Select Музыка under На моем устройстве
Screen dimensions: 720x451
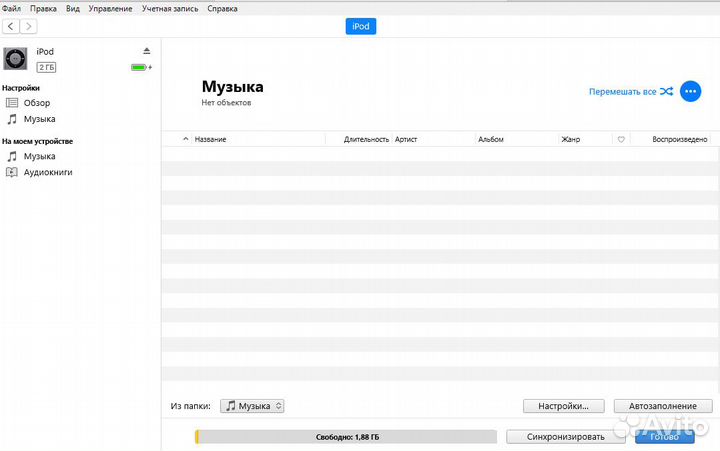(x=39, y=157)
